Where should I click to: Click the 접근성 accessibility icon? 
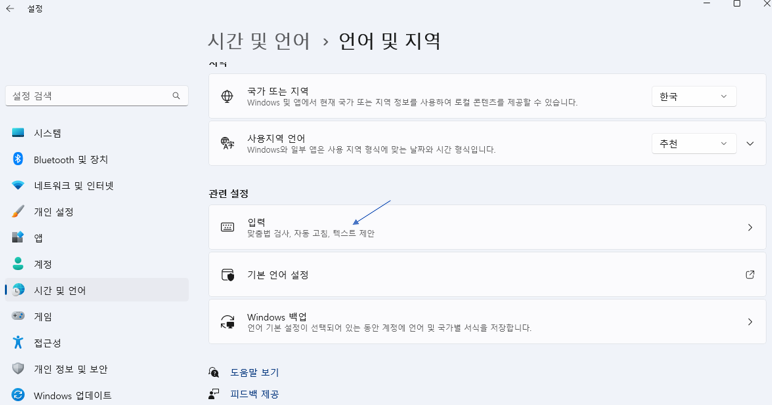click(17, 342)
